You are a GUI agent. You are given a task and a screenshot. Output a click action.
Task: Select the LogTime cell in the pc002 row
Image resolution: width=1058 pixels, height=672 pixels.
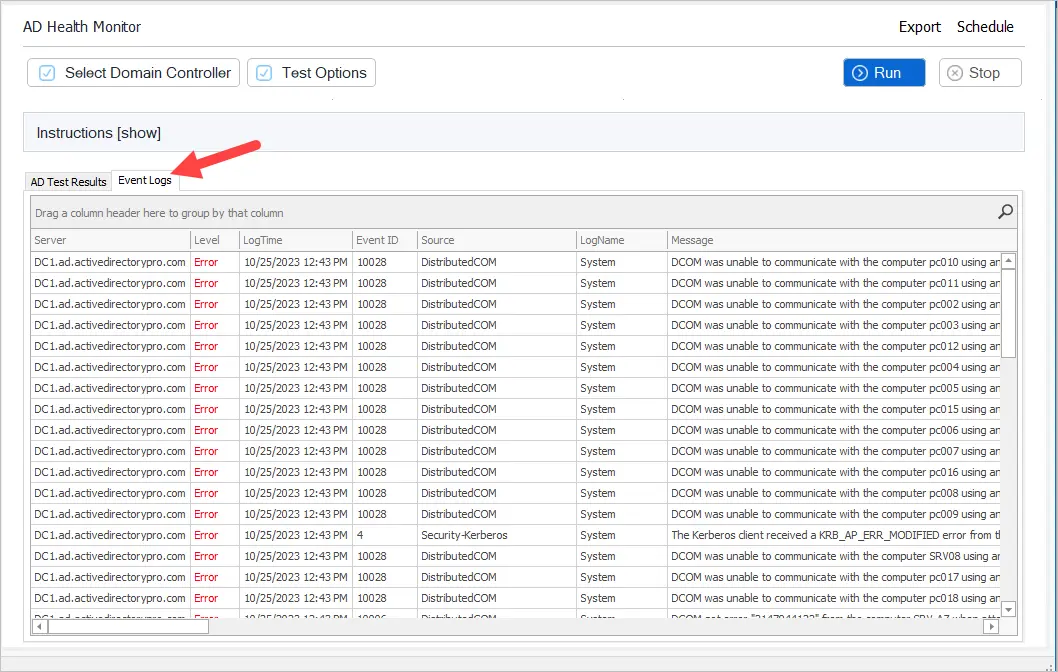click(x=296, y=304)
